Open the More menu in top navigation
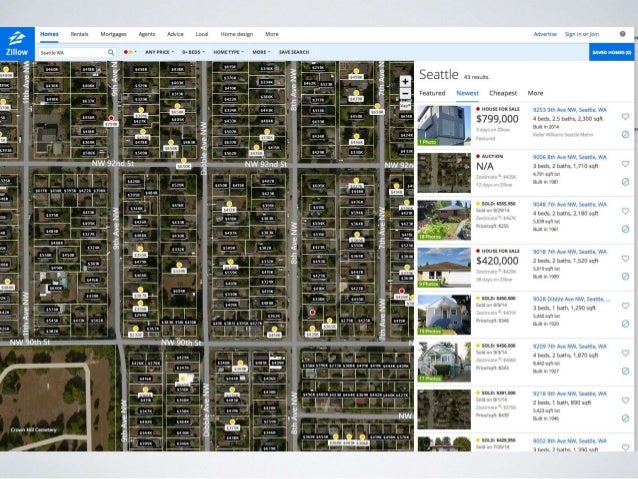Screen dimensions: 638x479 [272, 34]
